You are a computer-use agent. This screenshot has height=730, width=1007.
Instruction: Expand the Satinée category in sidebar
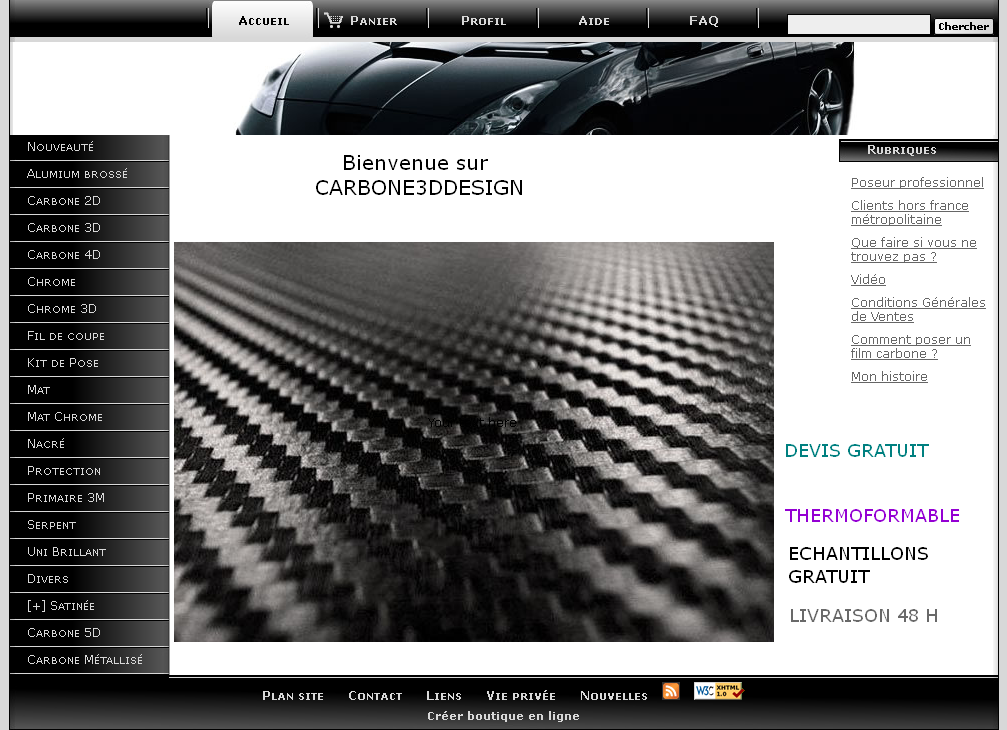point(61,606)
